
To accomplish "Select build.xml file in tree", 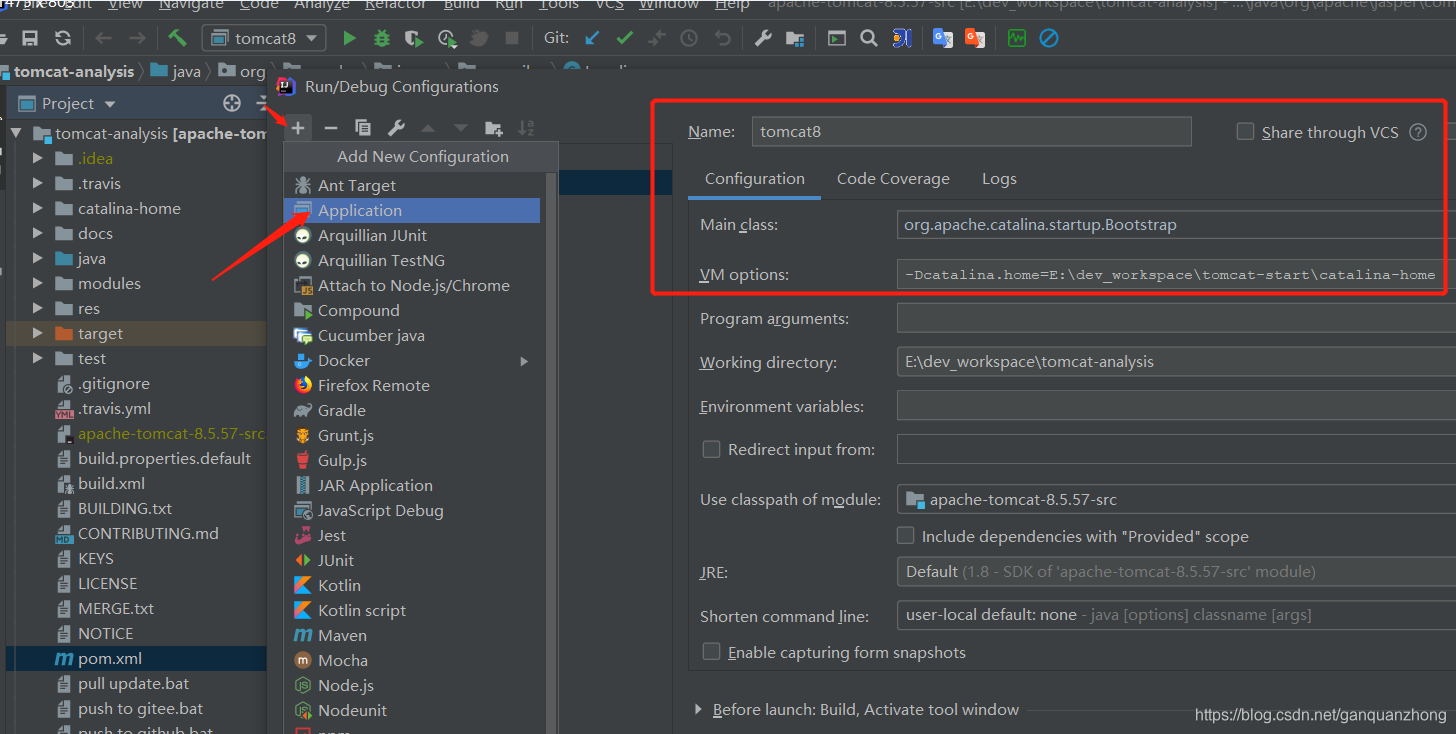I will (112, 483).
